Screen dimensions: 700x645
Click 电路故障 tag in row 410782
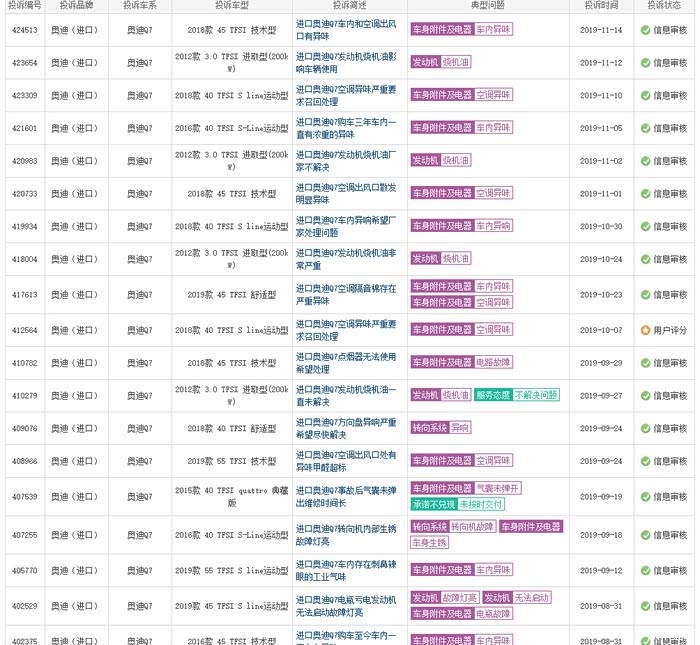pyautogui.click(x=493, y=362)
